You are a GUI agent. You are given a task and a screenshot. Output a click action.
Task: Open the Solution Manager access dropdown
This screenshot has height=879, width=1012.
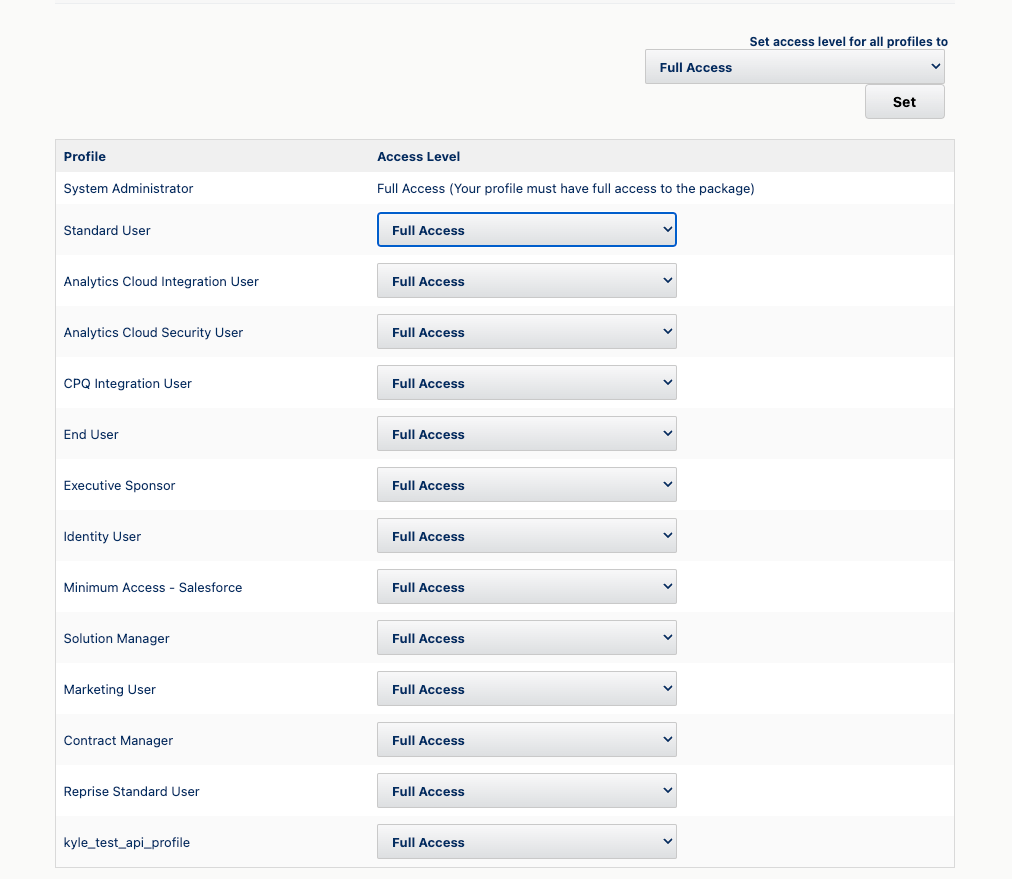(x=527, y=637)
